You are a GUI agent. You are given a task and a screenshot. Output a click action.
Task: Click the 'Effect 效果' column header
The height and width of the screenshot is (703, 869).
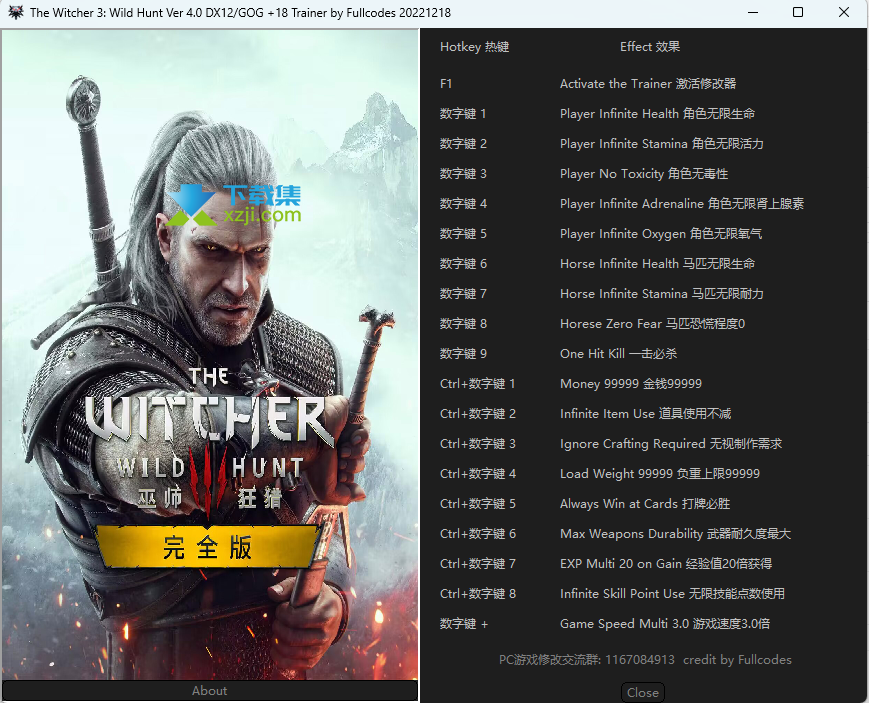click(x=650, y=47)
